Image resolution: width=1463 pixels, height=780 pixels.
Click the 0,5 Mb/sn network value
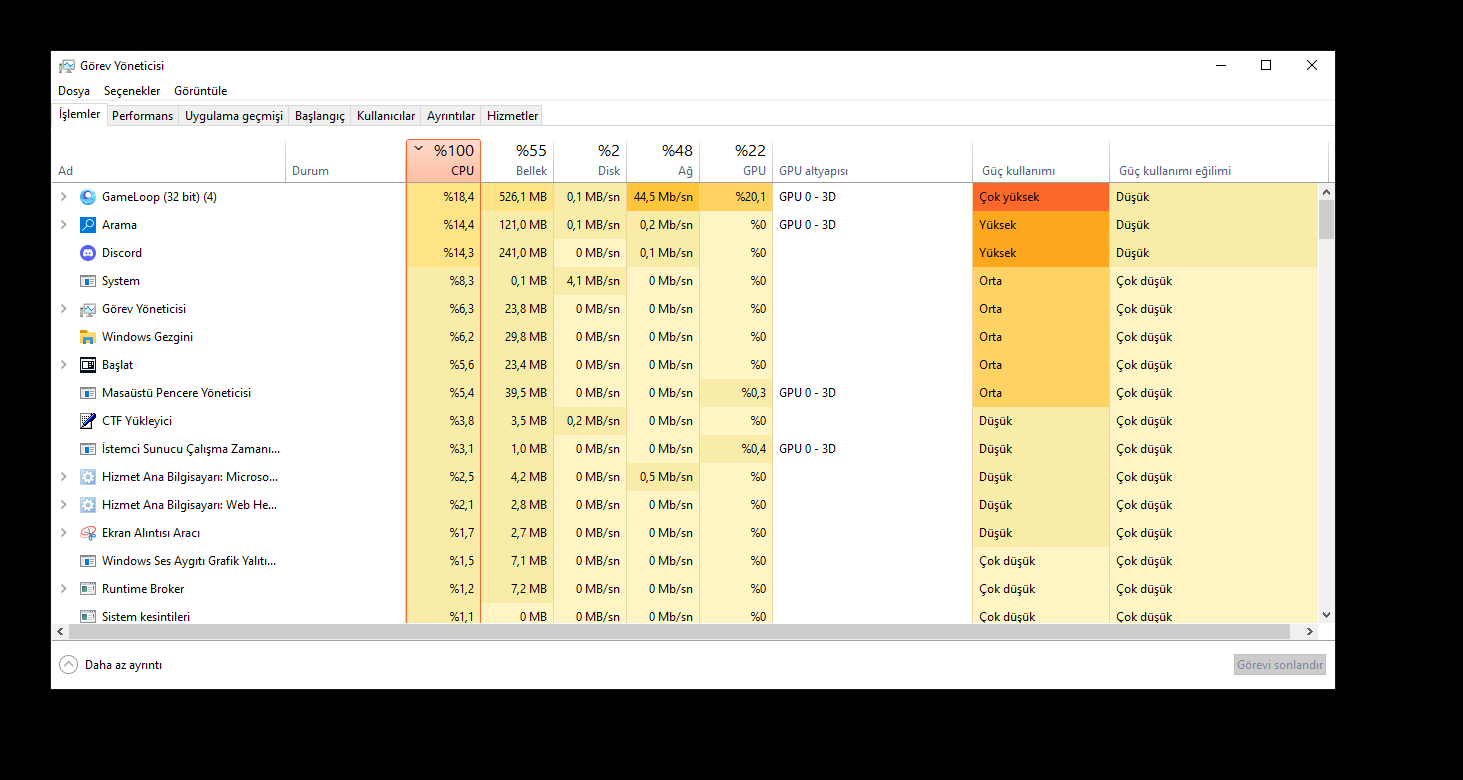[x=663, y=477]
